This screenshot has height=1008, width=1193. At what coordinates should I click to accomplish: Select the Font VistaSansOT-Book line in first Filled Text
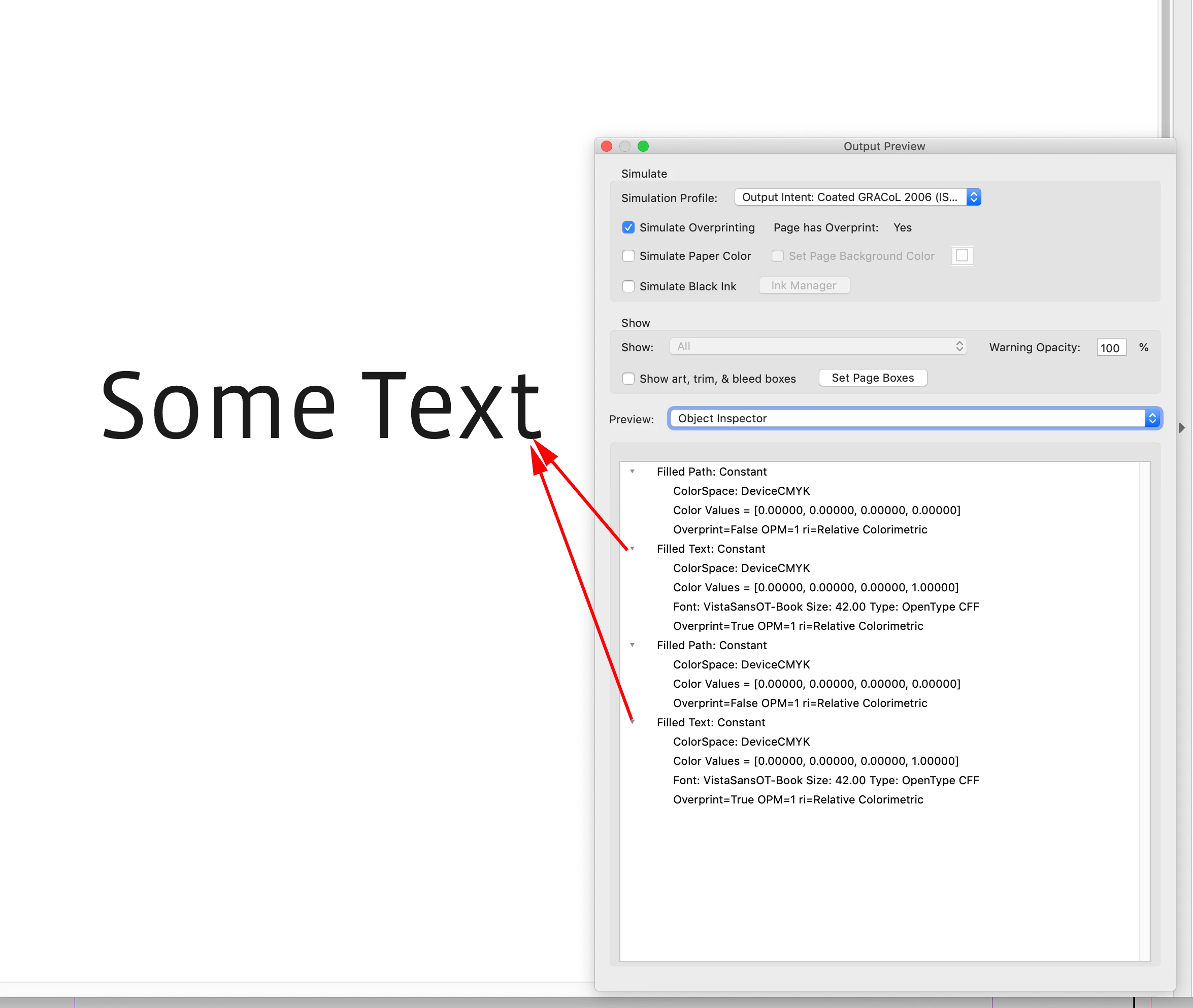point(825,607)
